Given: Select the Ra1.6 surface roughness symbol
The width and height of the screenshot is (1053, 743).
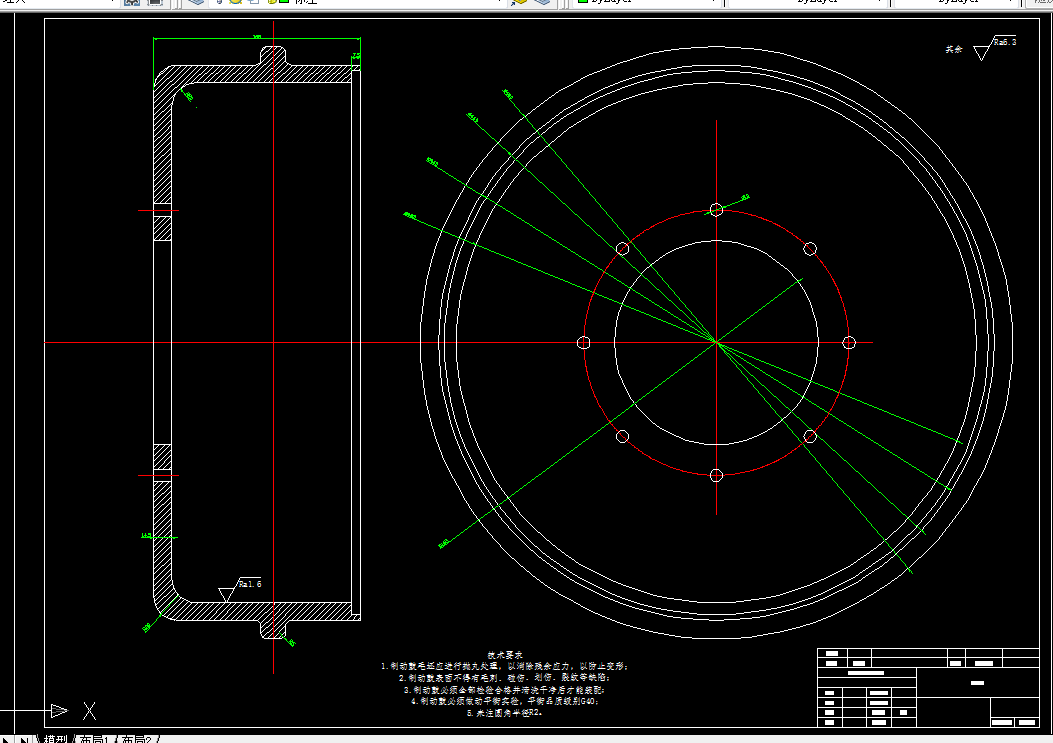Looking at the screenshot, I should 240,589.
